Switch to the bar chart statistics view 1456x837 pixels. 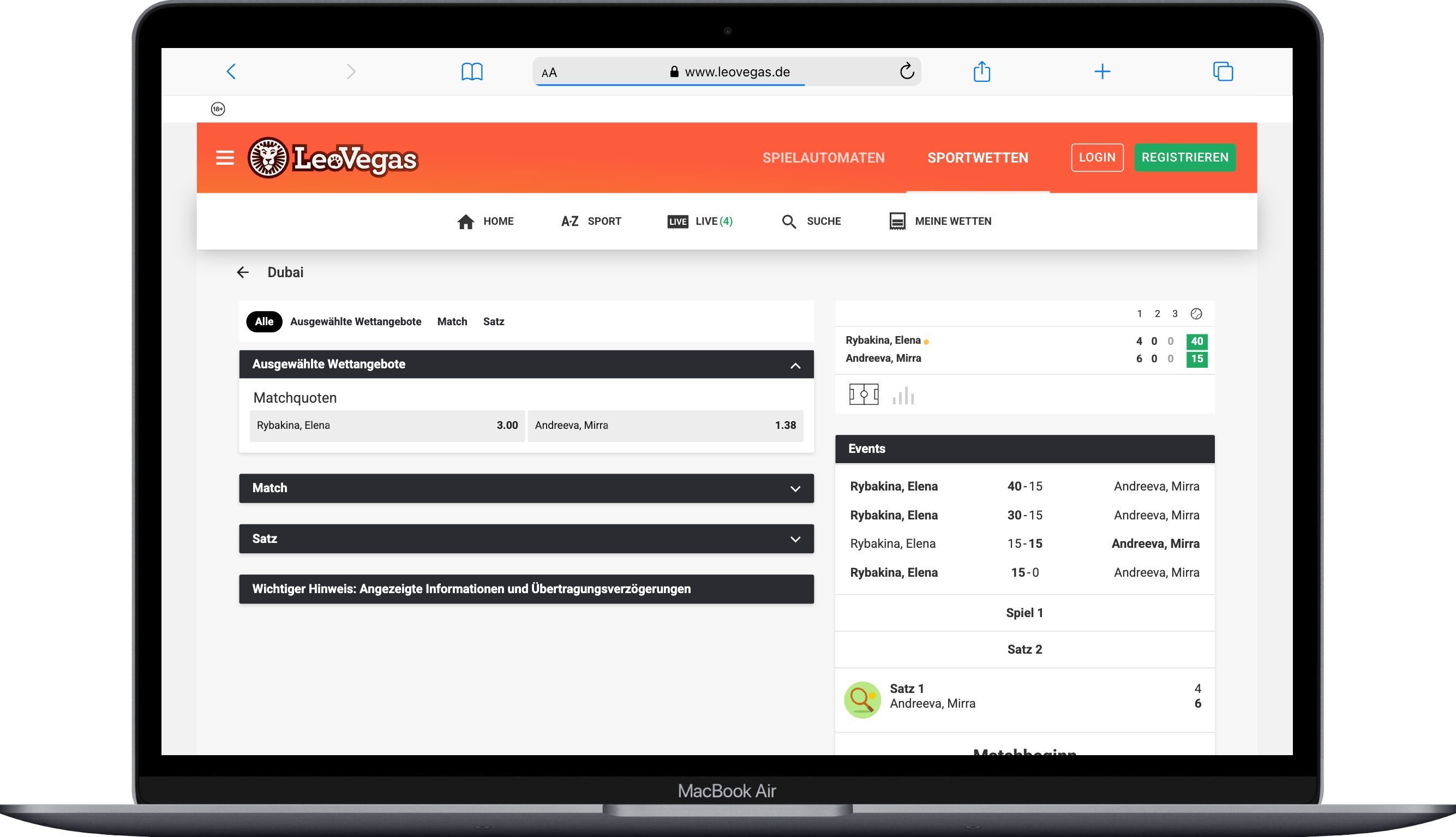903,396
